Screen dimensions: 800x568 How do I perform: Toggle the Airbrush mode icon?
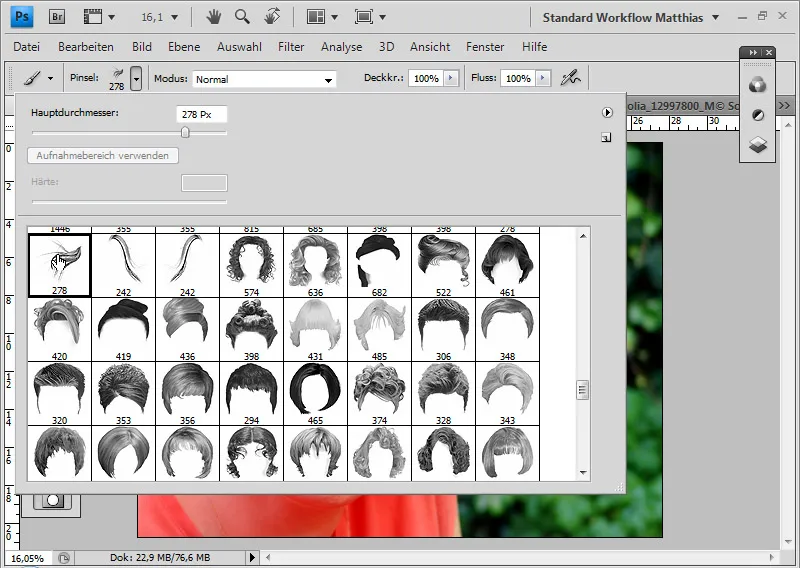pos(570,78)
